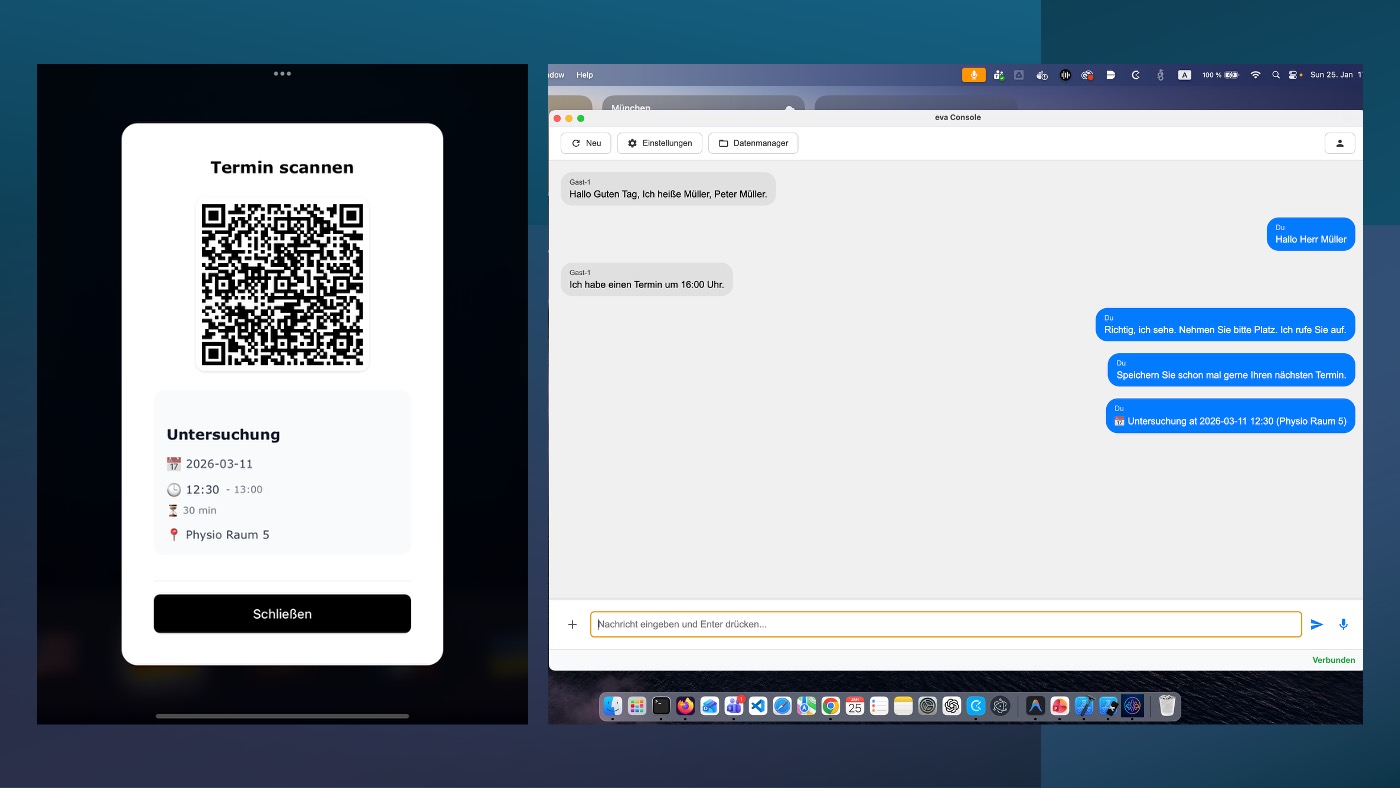
Task: Open the Datenmanager
Action: [753, 143]
